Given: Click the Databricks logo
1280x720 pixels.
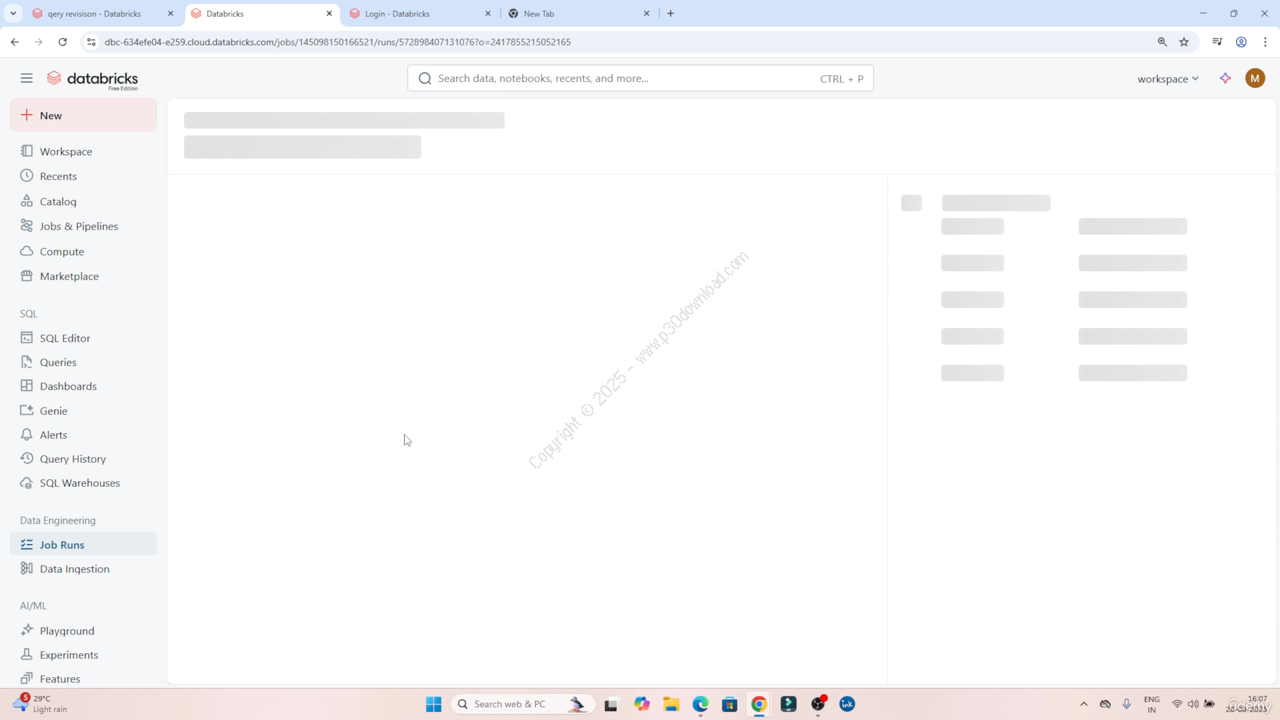Looking at the screenshot, I should 93,79.
